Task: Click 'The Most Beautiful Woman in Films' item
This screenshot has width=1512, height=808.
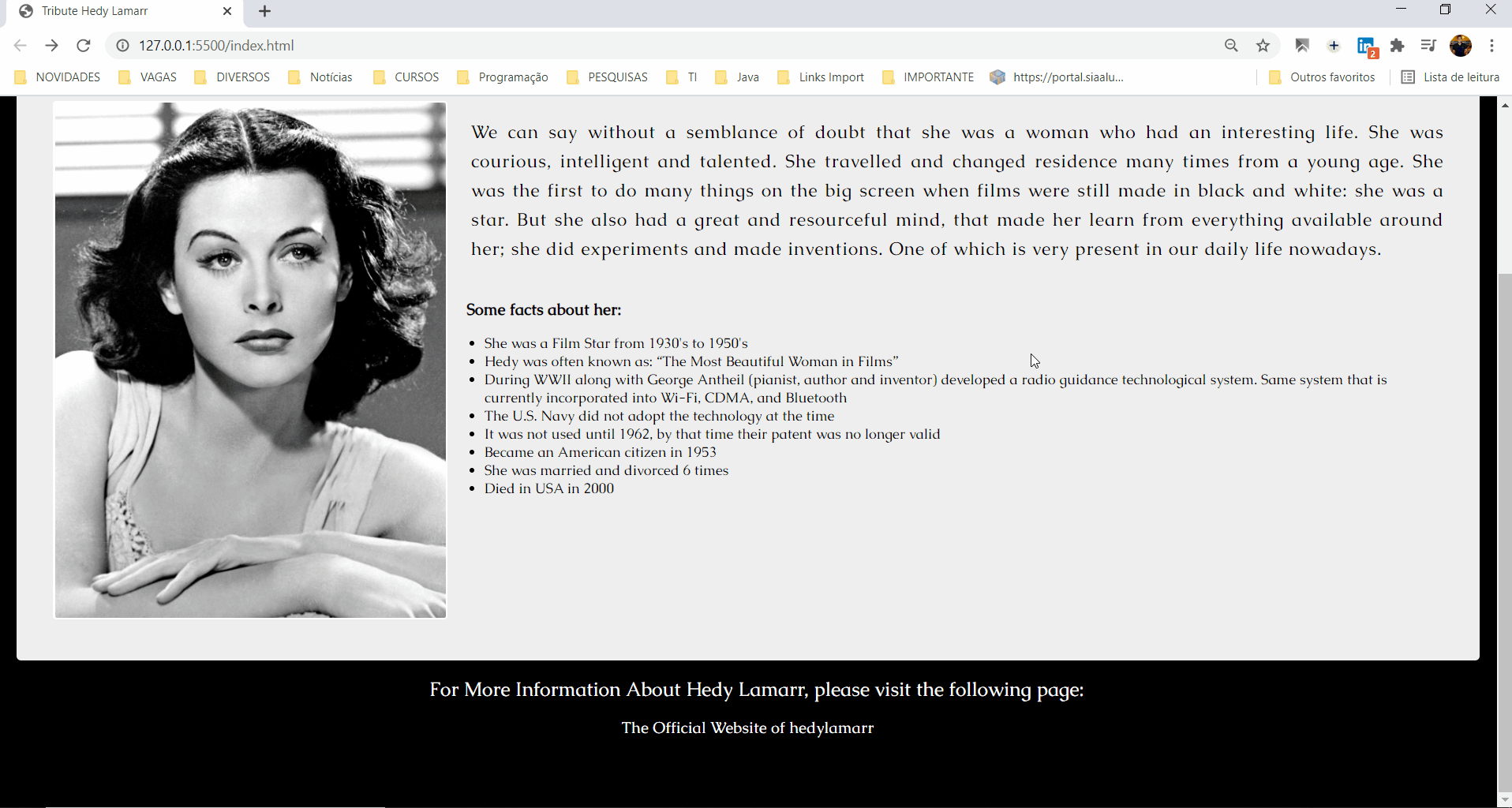Action: pyautogui.click(x=691, y=361)
